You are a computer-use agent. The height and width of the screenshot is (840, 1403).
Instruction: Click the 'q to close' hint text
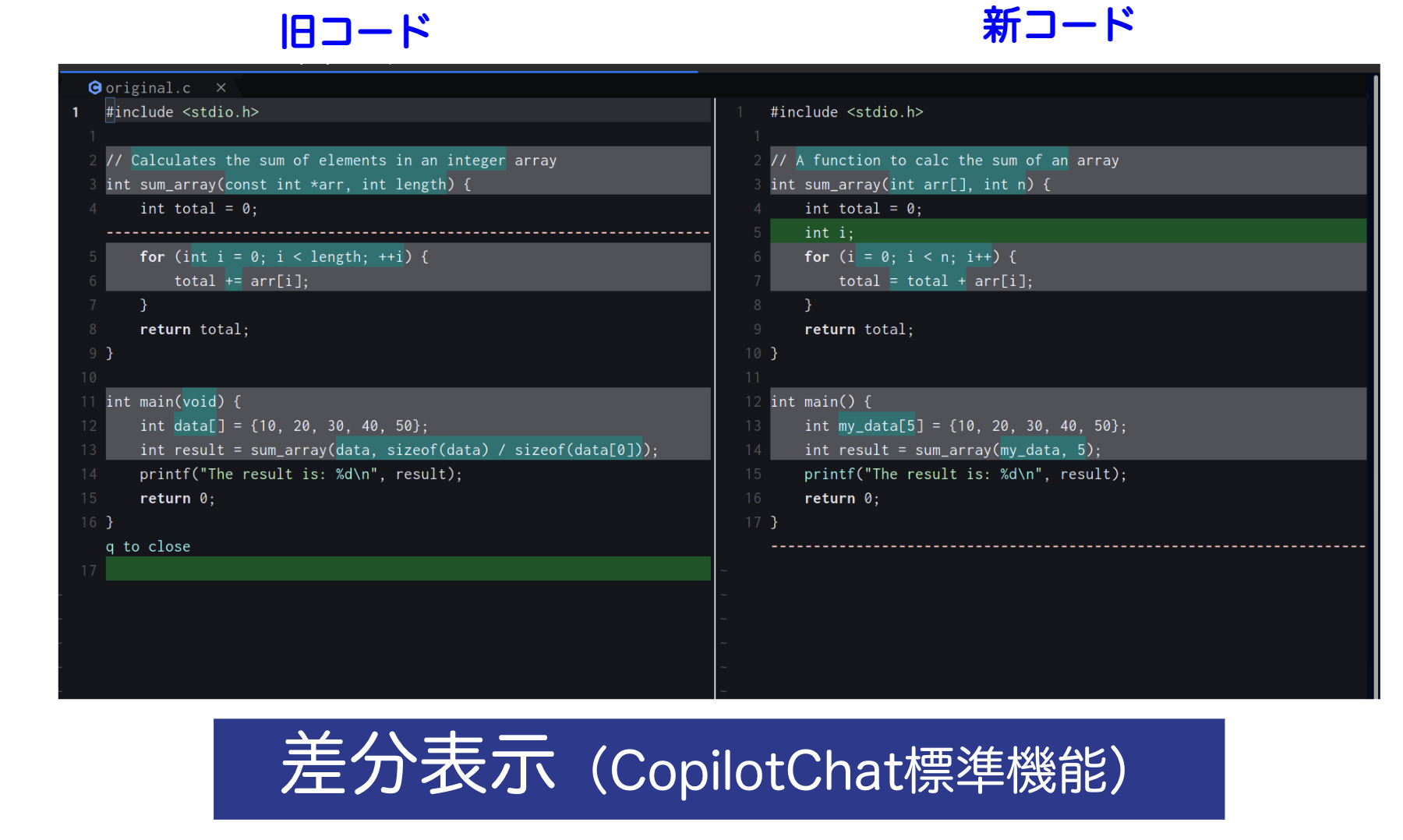(x=147, y=546)
